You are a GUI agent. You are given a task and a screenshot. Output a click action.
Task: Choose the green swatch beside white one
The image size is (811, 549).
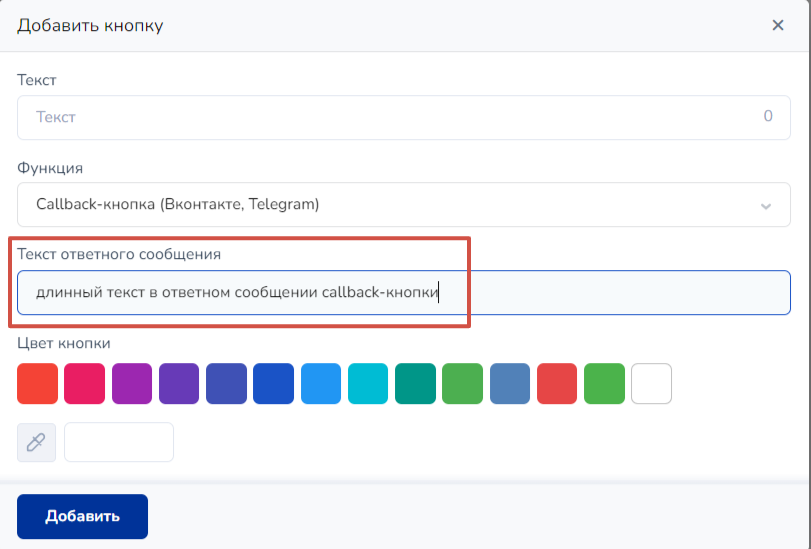pyautogui.click(x=604, y=383)
